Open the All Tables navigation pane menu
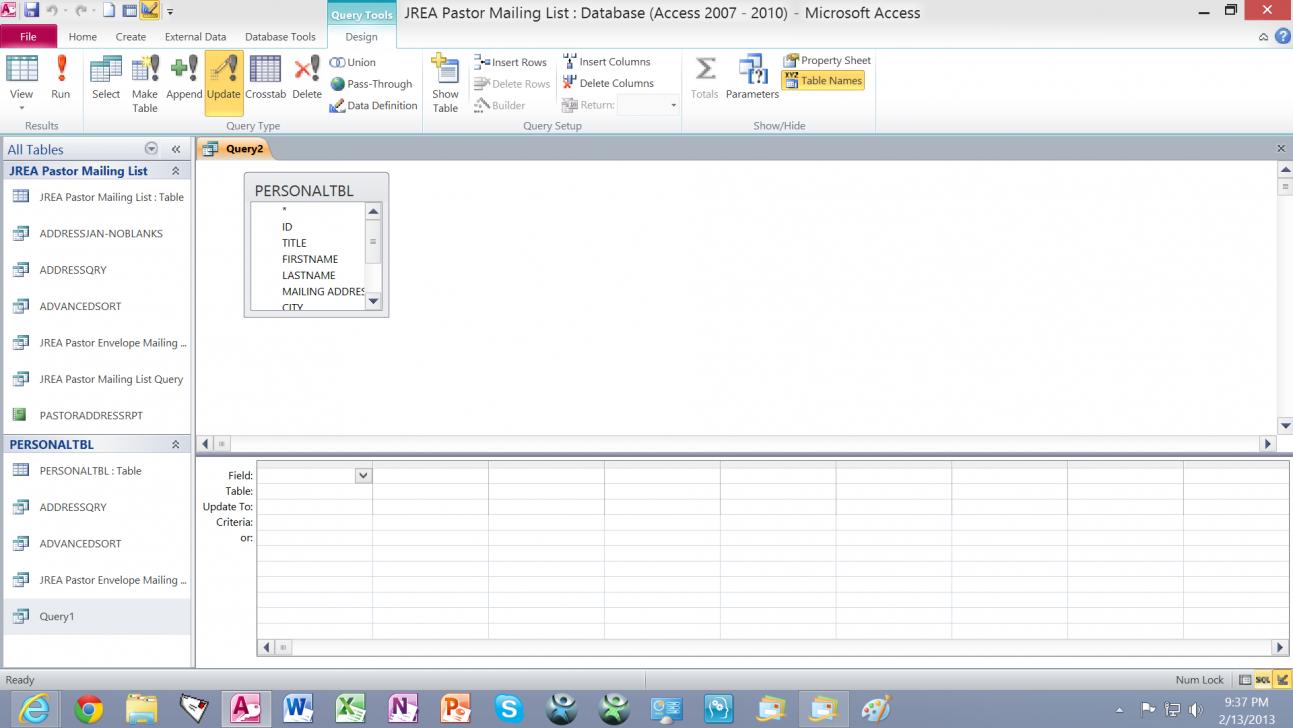Screen dimensions: 1293x728 click(x=151, y=149)
